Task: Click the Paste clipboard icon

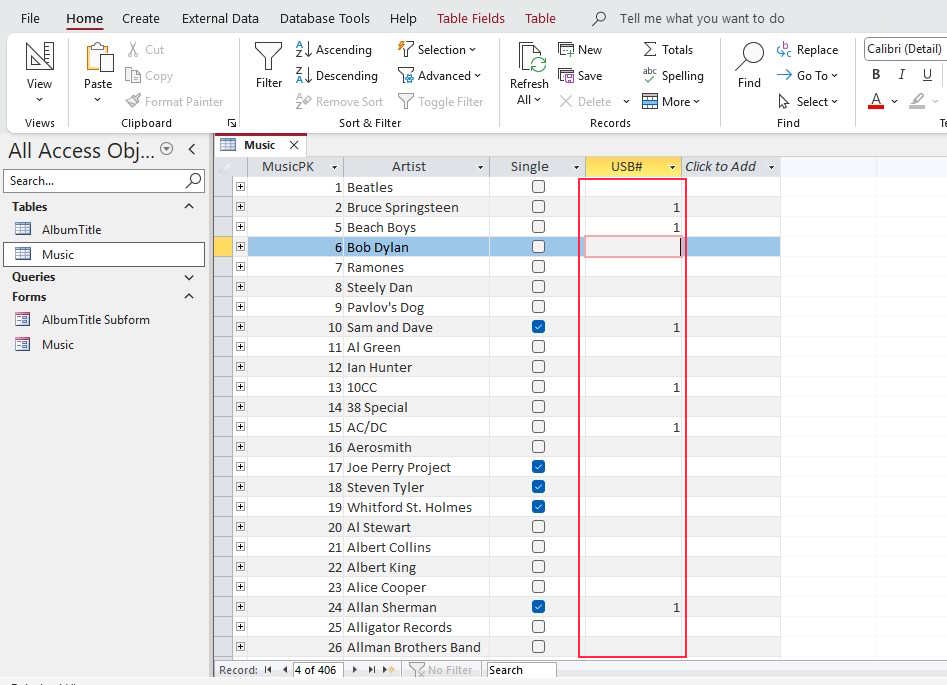Action: (98, 58)
